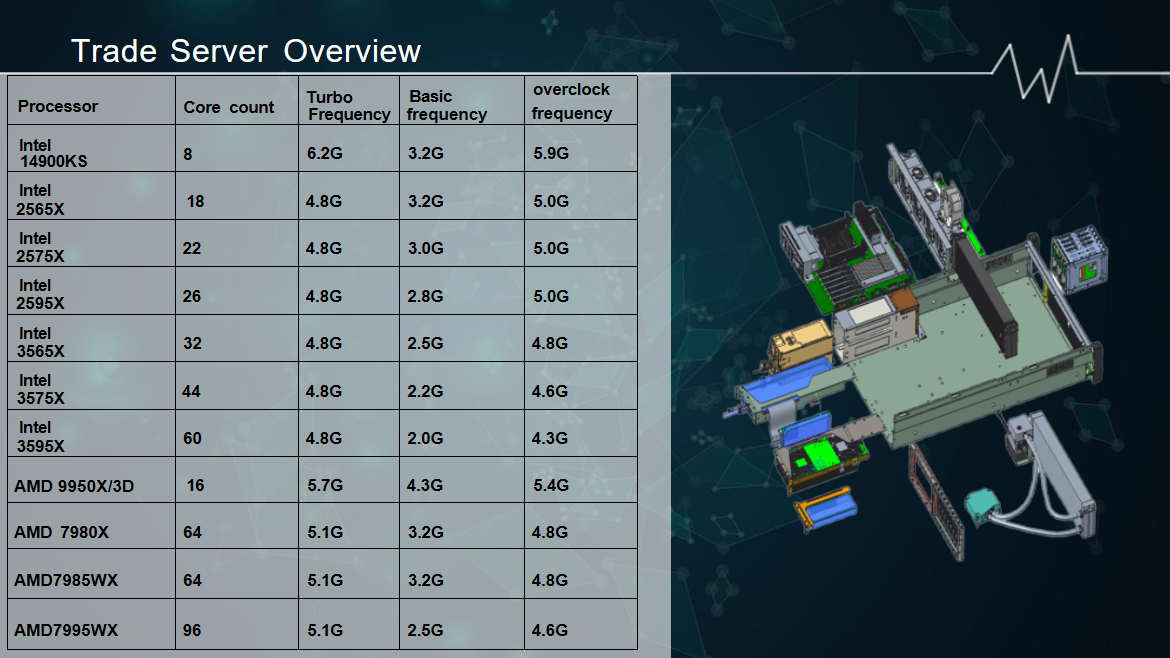Click basic frequency "2.2G" for Intel 3575X
1170x658 pixels.
click(425, 391)
